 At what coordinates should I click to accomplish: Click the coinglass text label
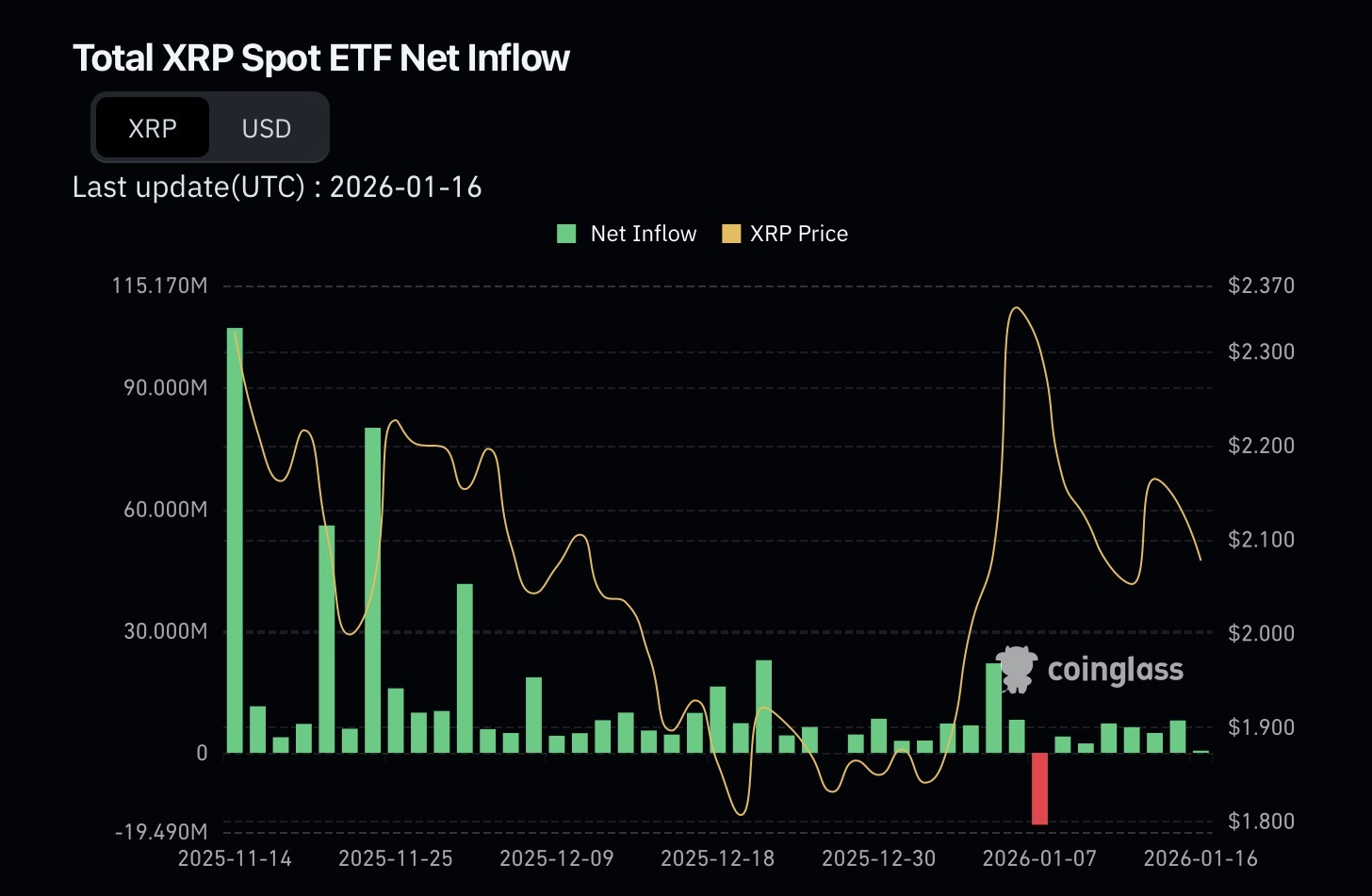1115,670
